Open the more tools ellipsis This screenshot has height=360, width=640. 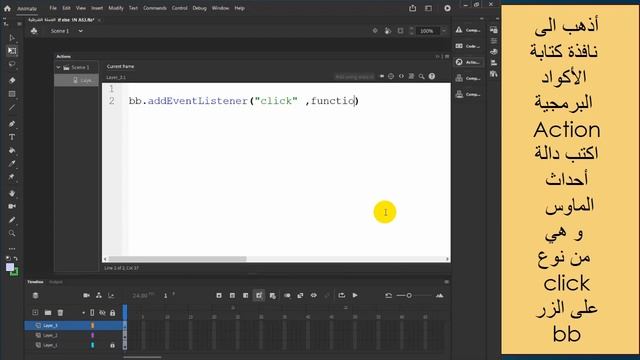12,248
